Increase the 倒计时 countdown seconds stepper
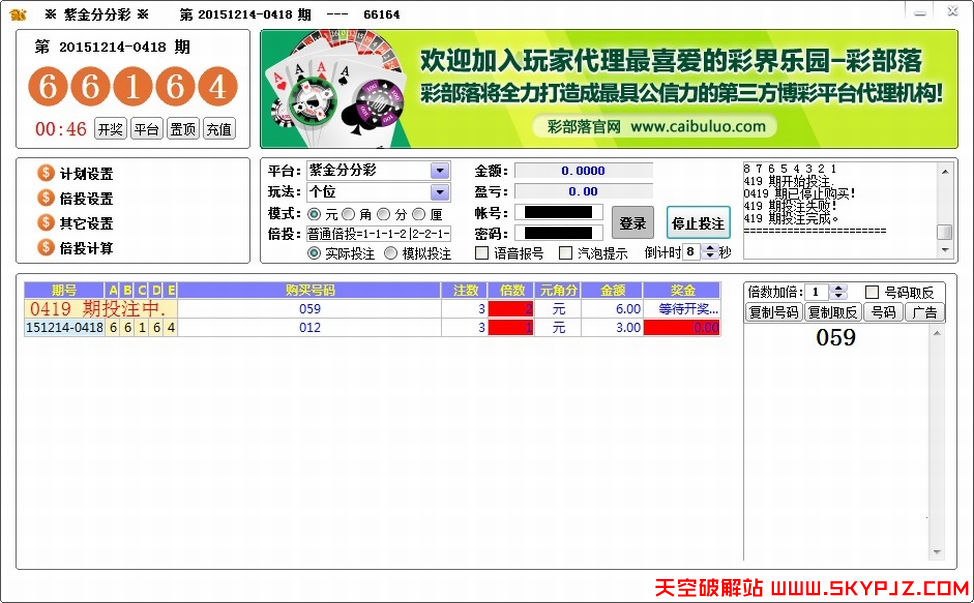 coord(709,248)
